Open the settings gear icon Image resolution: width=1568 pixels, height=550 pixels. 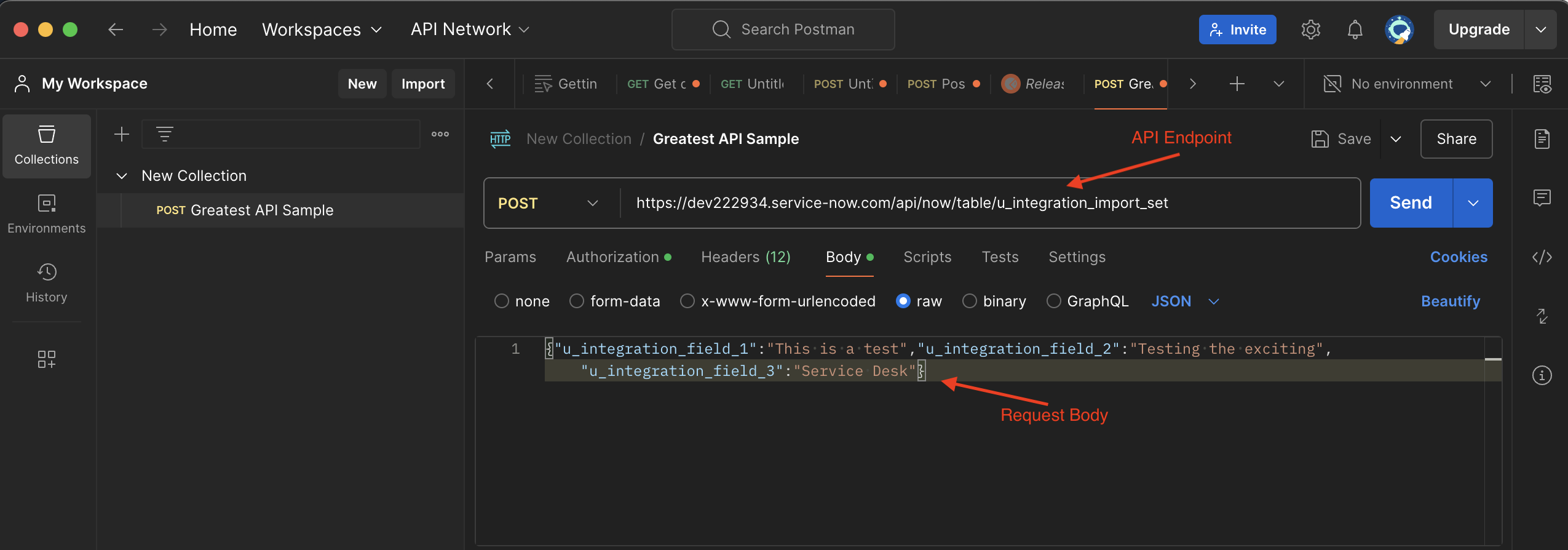click(x=1310, y=30)
